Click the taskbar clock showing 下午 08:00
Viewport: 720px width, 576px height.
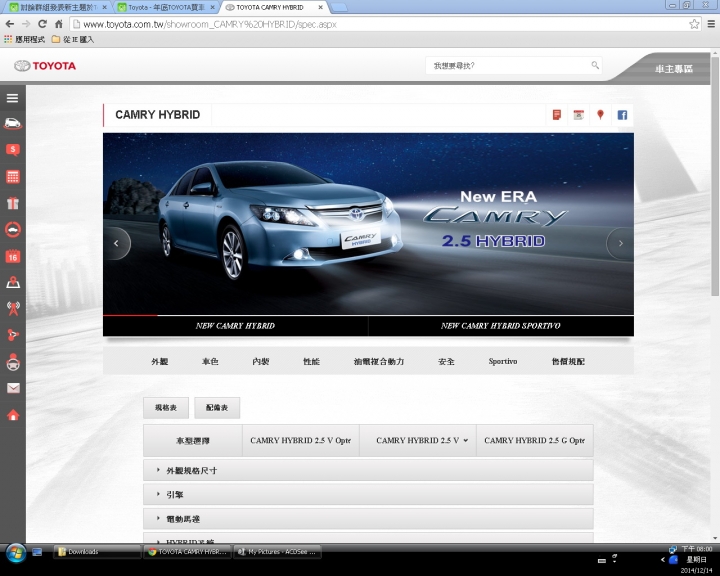696,549
